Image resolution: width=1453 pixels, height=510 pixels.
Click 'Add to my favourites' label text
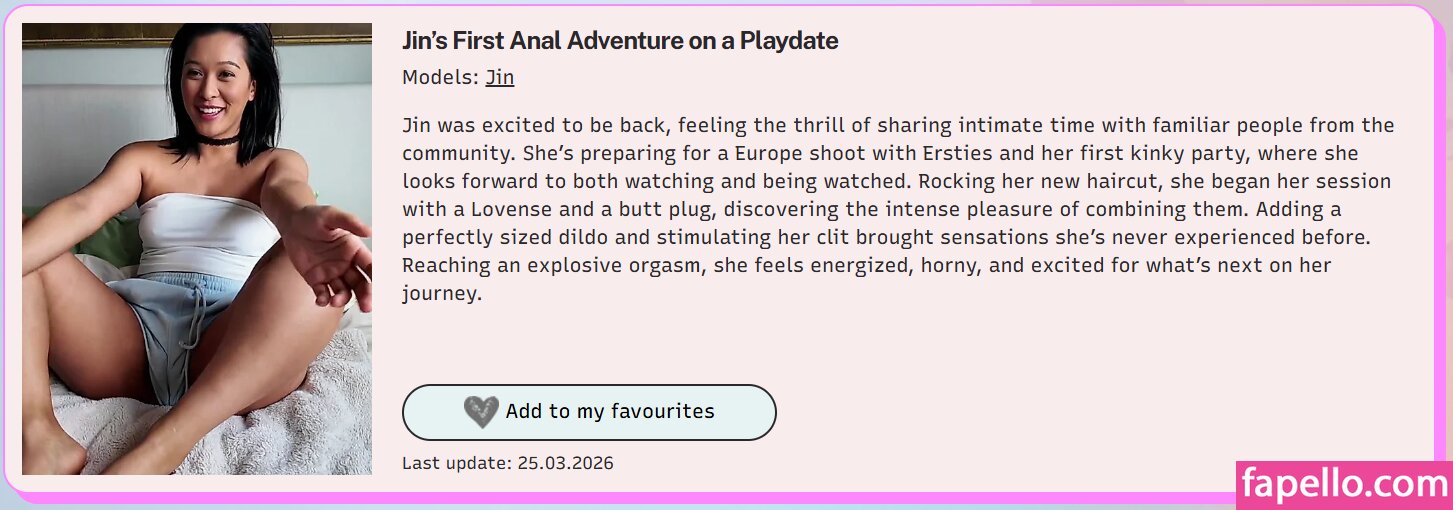point(610,412)
